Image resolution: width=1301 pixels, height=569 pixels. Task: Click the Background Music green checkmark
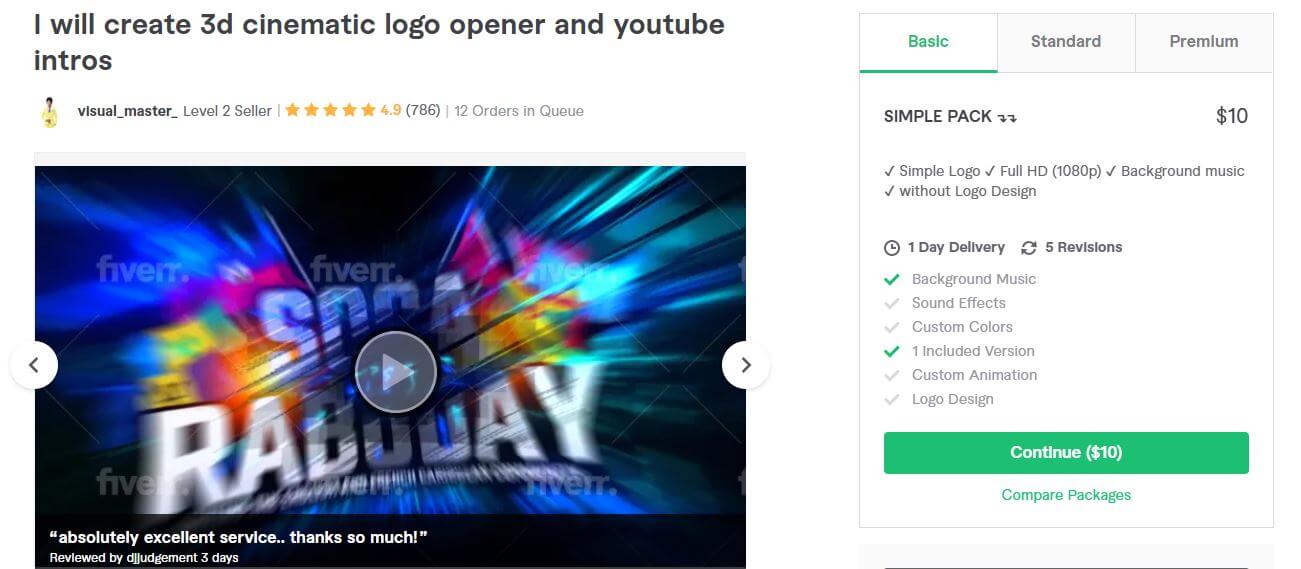(x=892, y=279)
